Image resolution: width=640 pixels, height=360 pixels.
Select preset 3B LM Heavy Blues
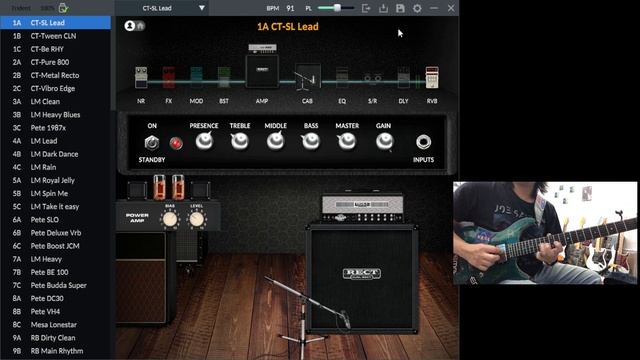(56, 115)
